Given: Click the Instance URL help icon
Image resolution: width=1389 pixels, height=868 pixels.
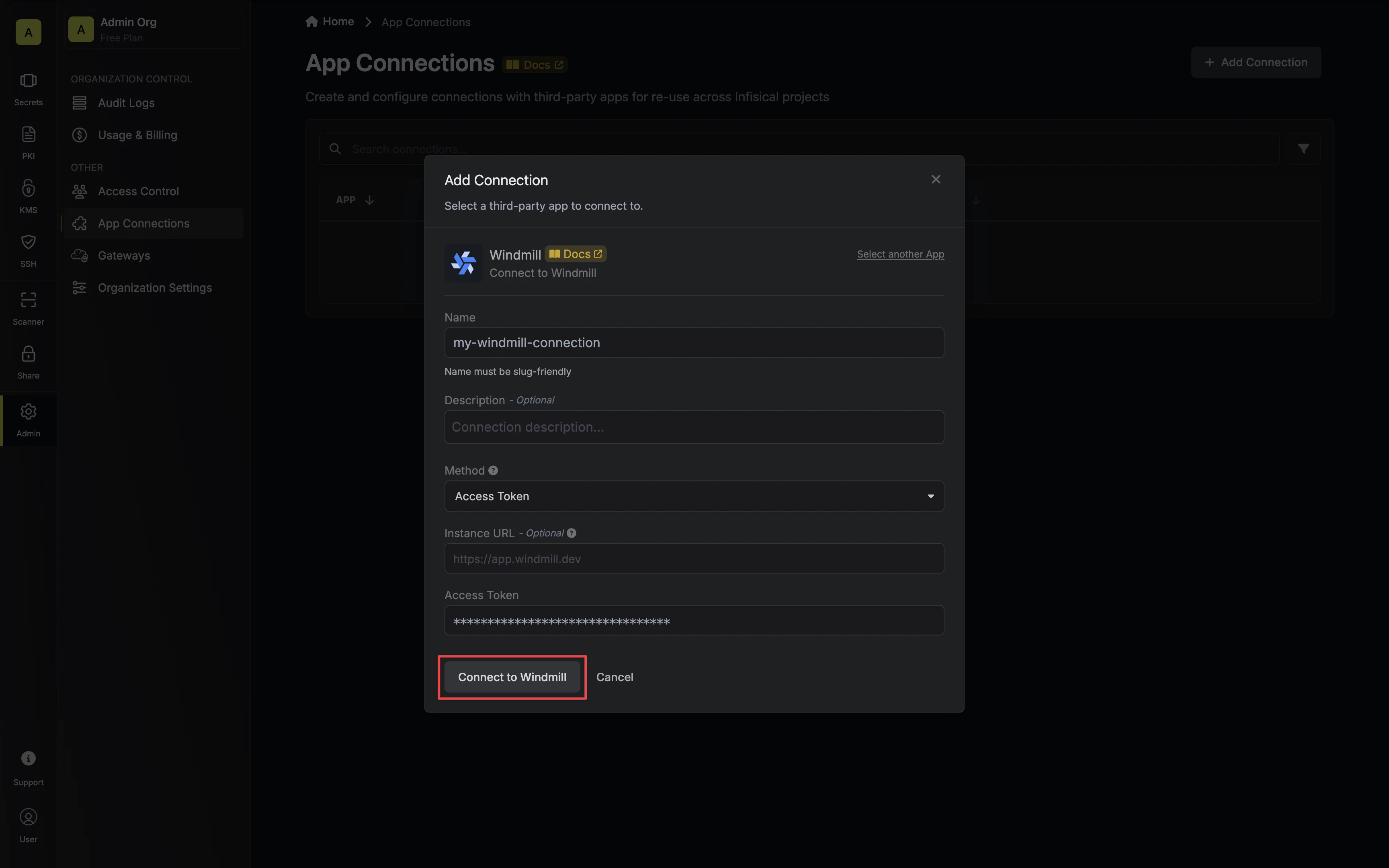Looking at the screenshot, I should tap(572, 533).
